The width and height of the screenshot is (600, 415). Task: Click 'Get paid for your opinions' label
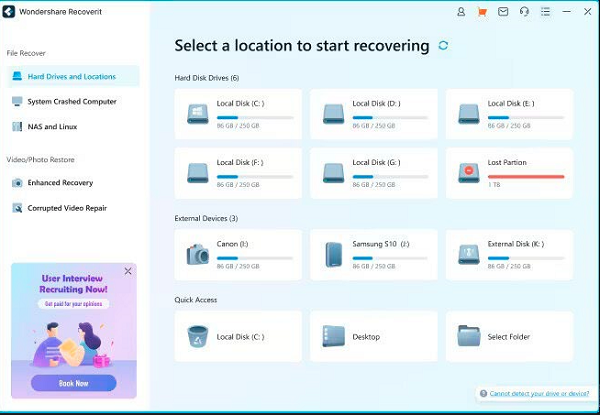(73, 304)
